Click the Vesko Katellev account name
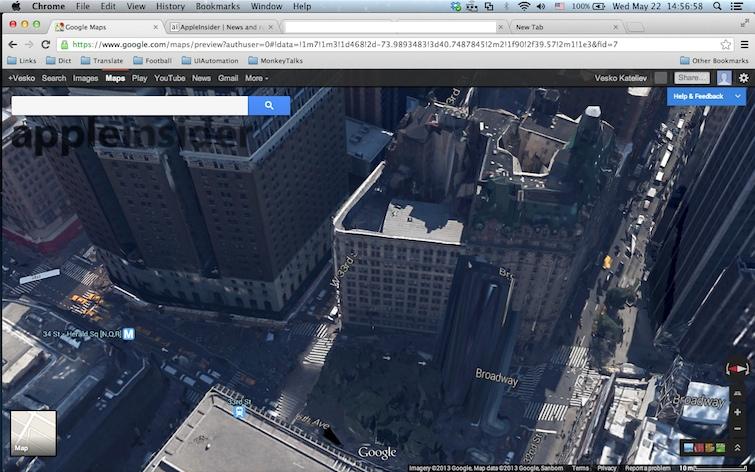 point(621,78)
